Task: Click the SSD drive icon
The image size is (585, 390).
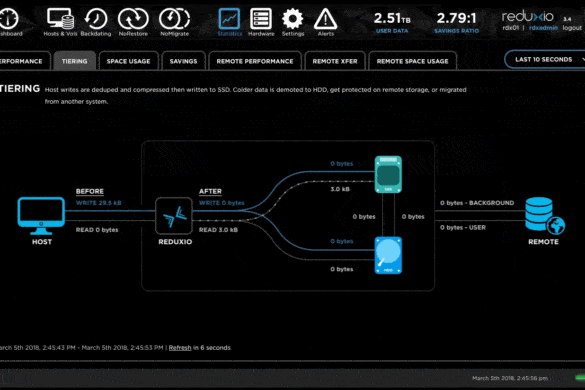Action: (388, 174)
